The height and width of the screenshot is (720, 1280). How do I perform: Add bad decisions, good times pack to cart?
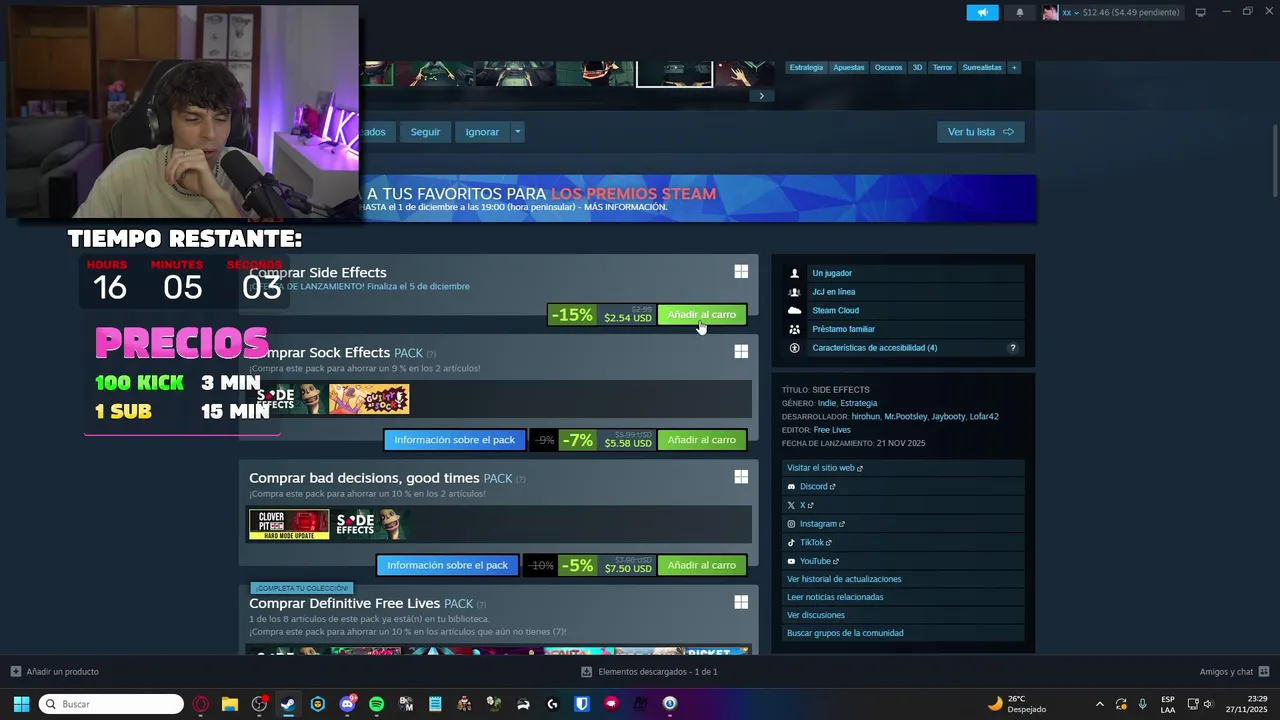pyautogui.click(x=702, y=565)
